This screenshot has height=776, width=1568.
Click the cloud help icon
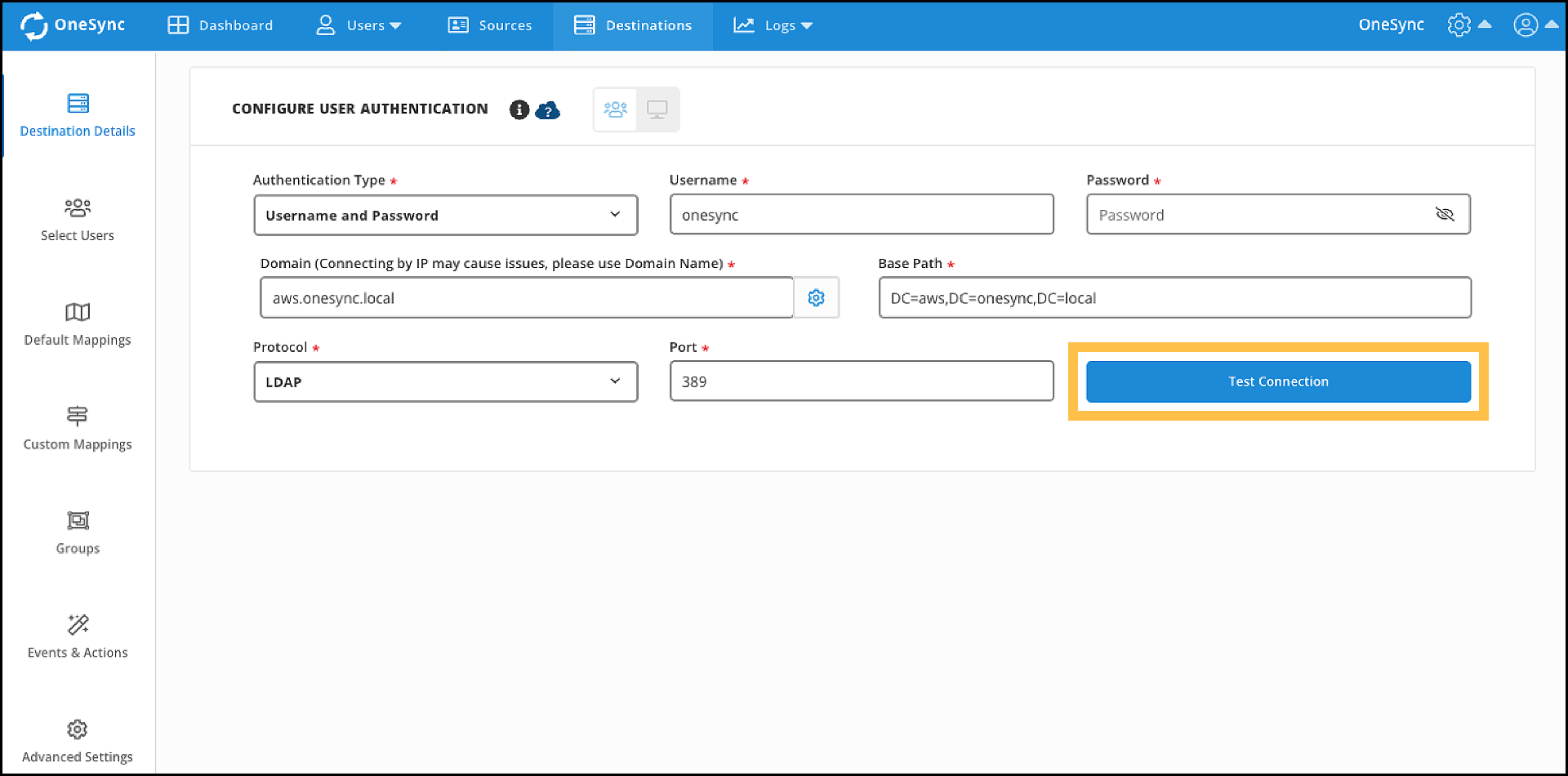tap(548, 110)
